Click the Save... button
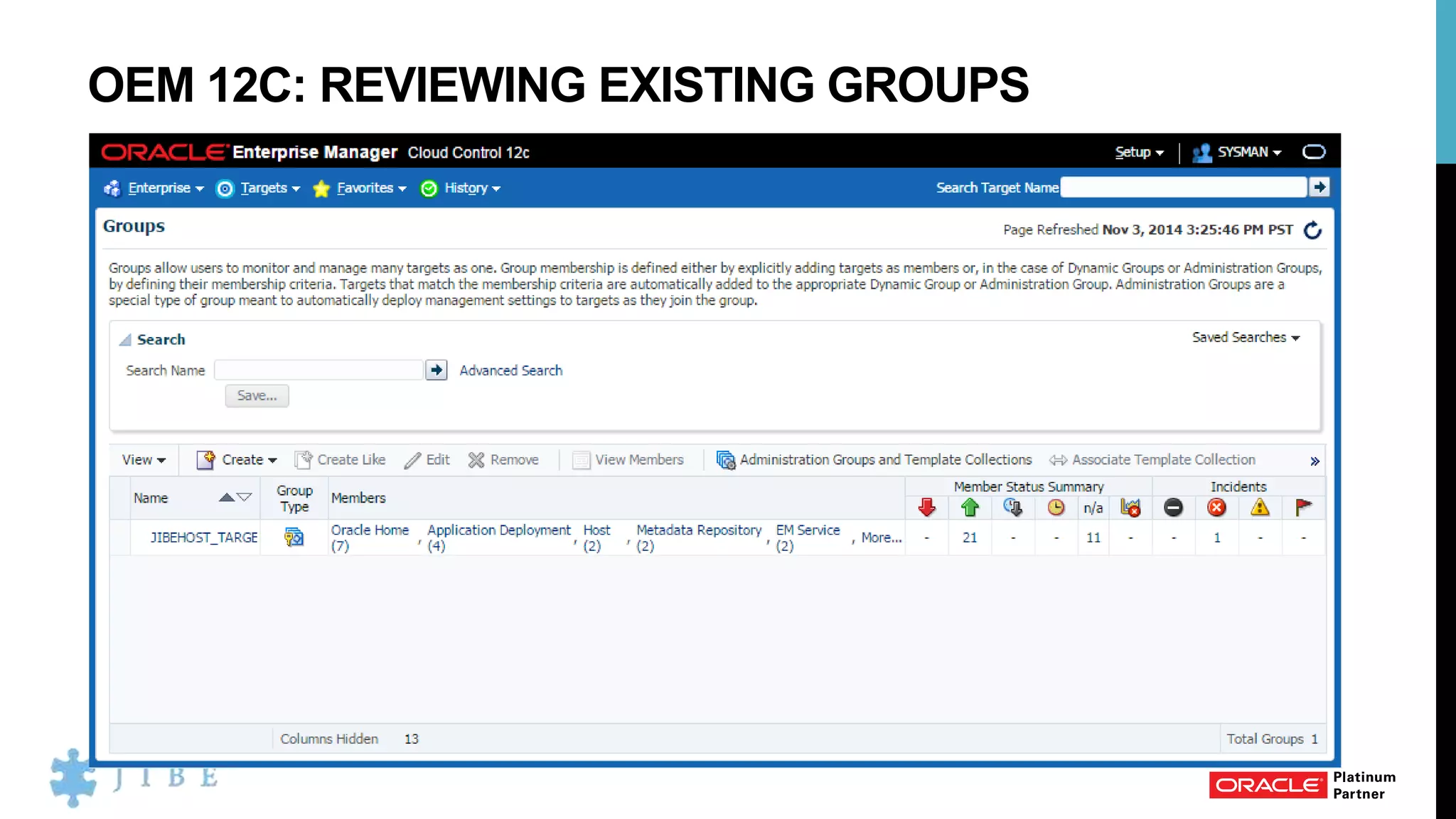 257,396
